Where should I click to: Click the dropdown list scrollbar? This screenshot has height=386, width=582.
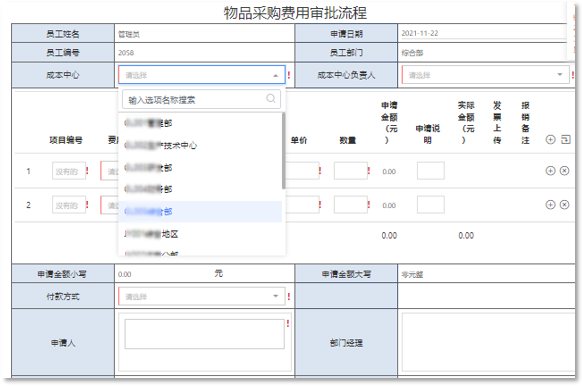point(284,151)
